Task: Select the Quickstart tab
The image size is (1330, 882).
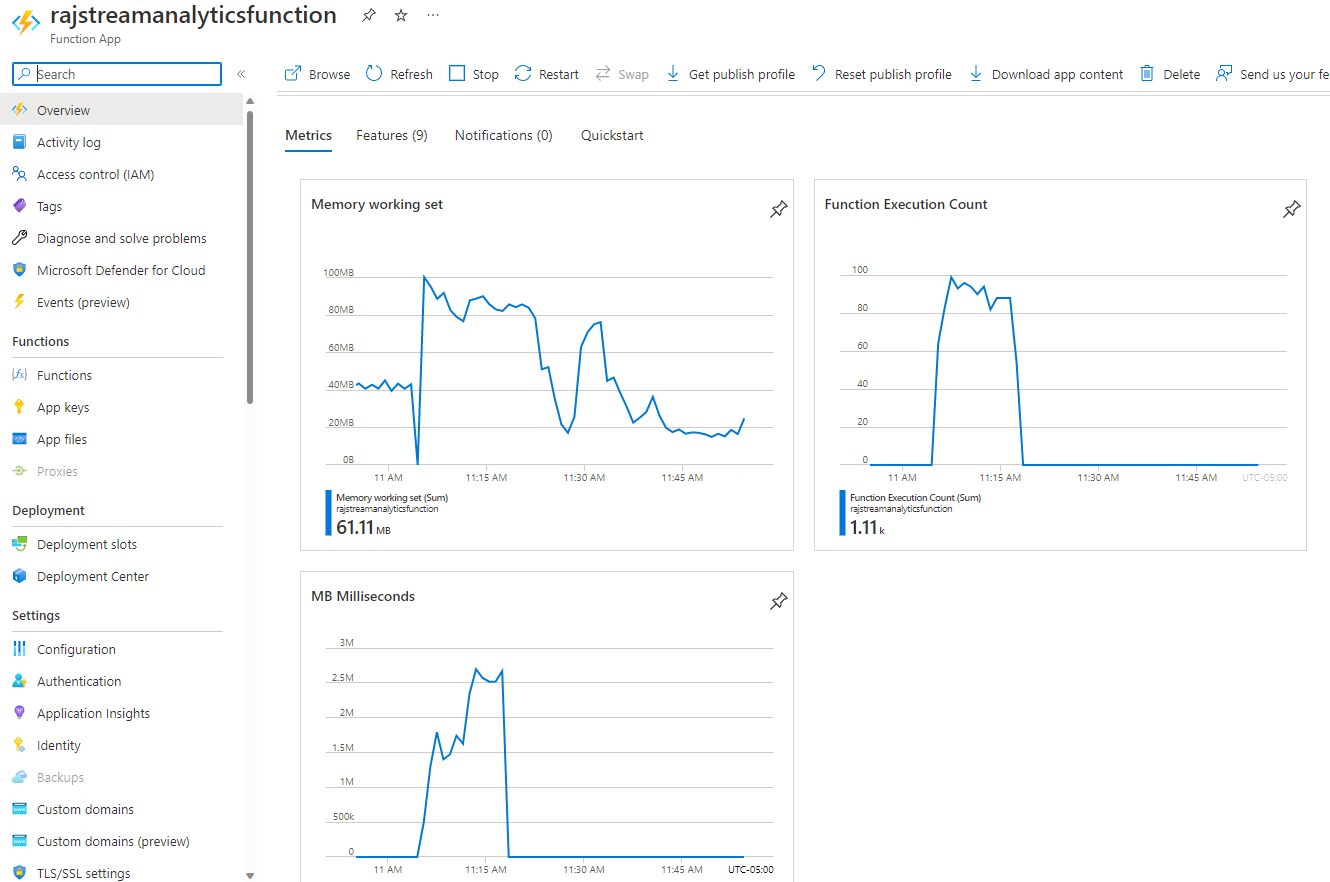Action: pos(612,135)
